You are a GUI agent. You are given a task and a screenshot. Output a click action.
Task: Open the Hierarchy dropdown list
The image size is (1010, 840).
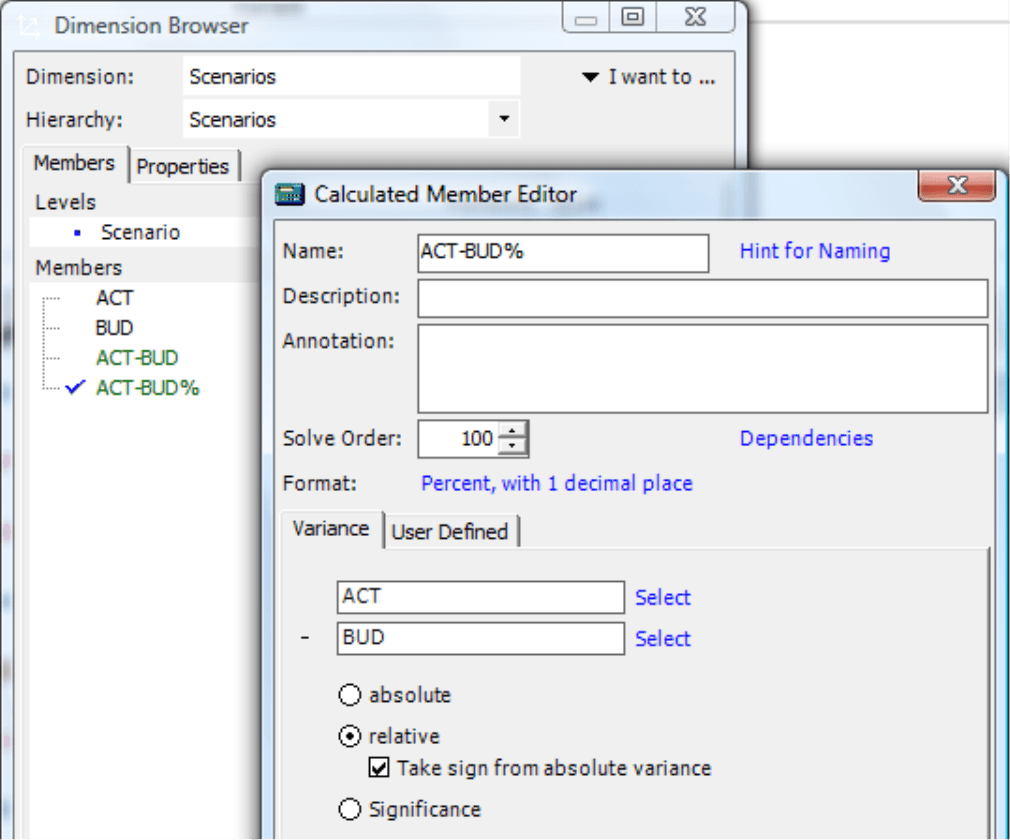tap(503, 120)
